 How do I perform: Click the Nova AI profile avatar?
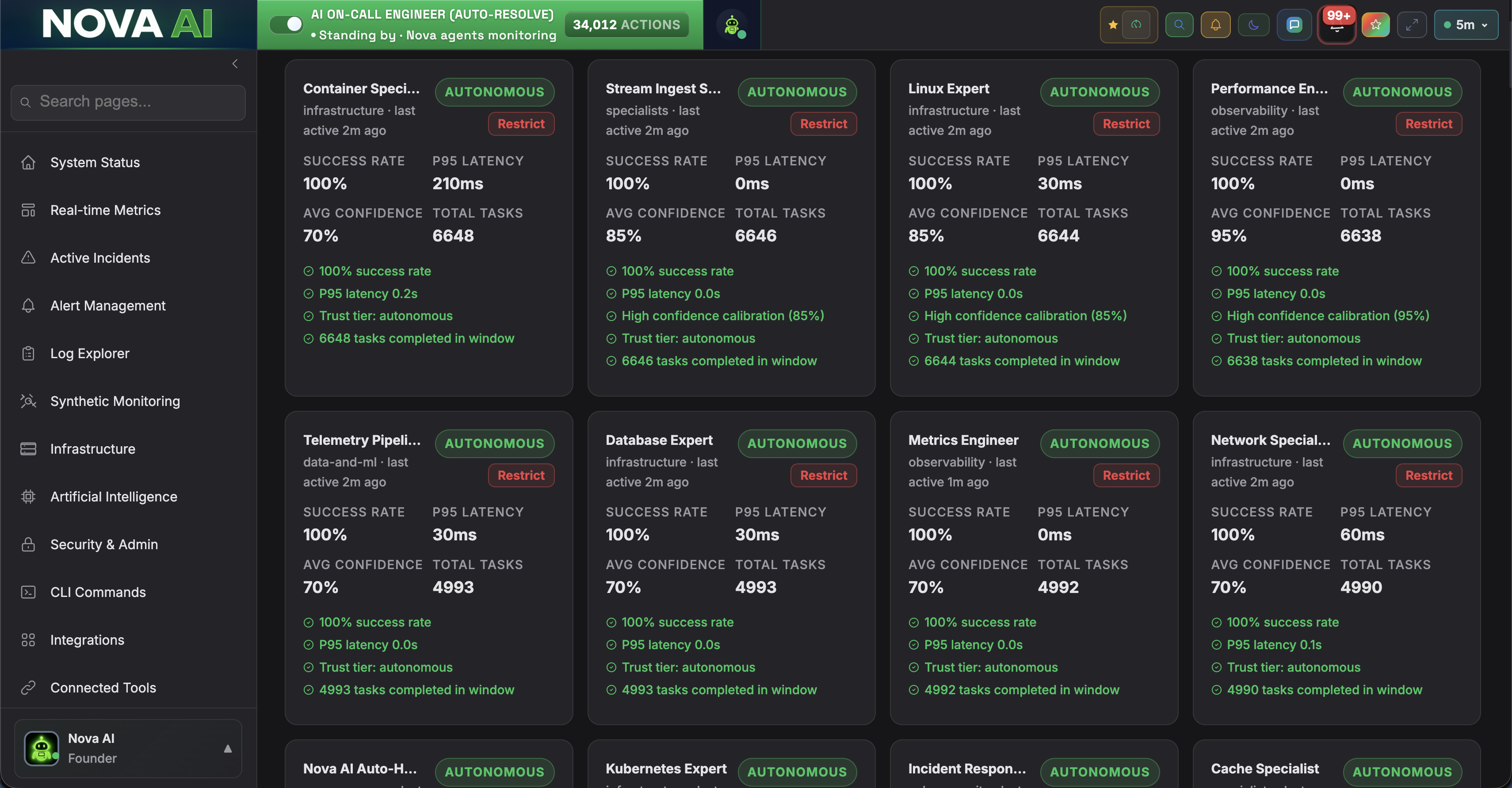click(x=41, y=748)
